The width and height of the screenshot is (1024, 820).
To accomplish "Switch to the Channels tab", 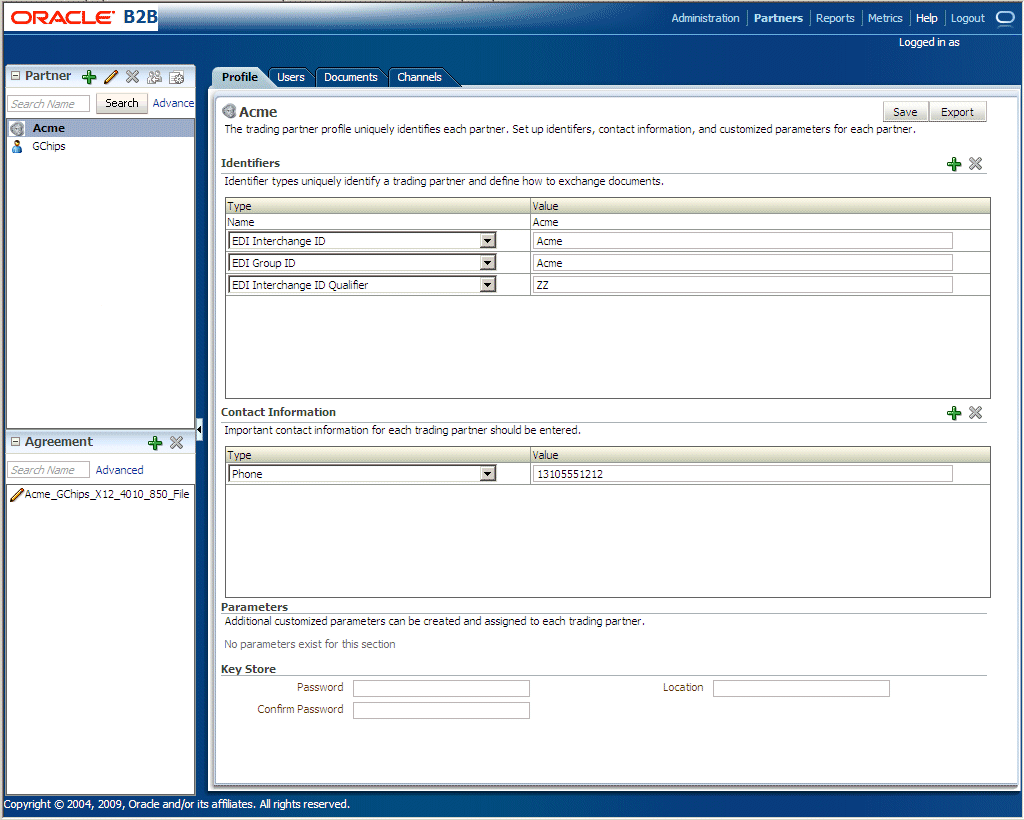I will [x=419, y=77].
